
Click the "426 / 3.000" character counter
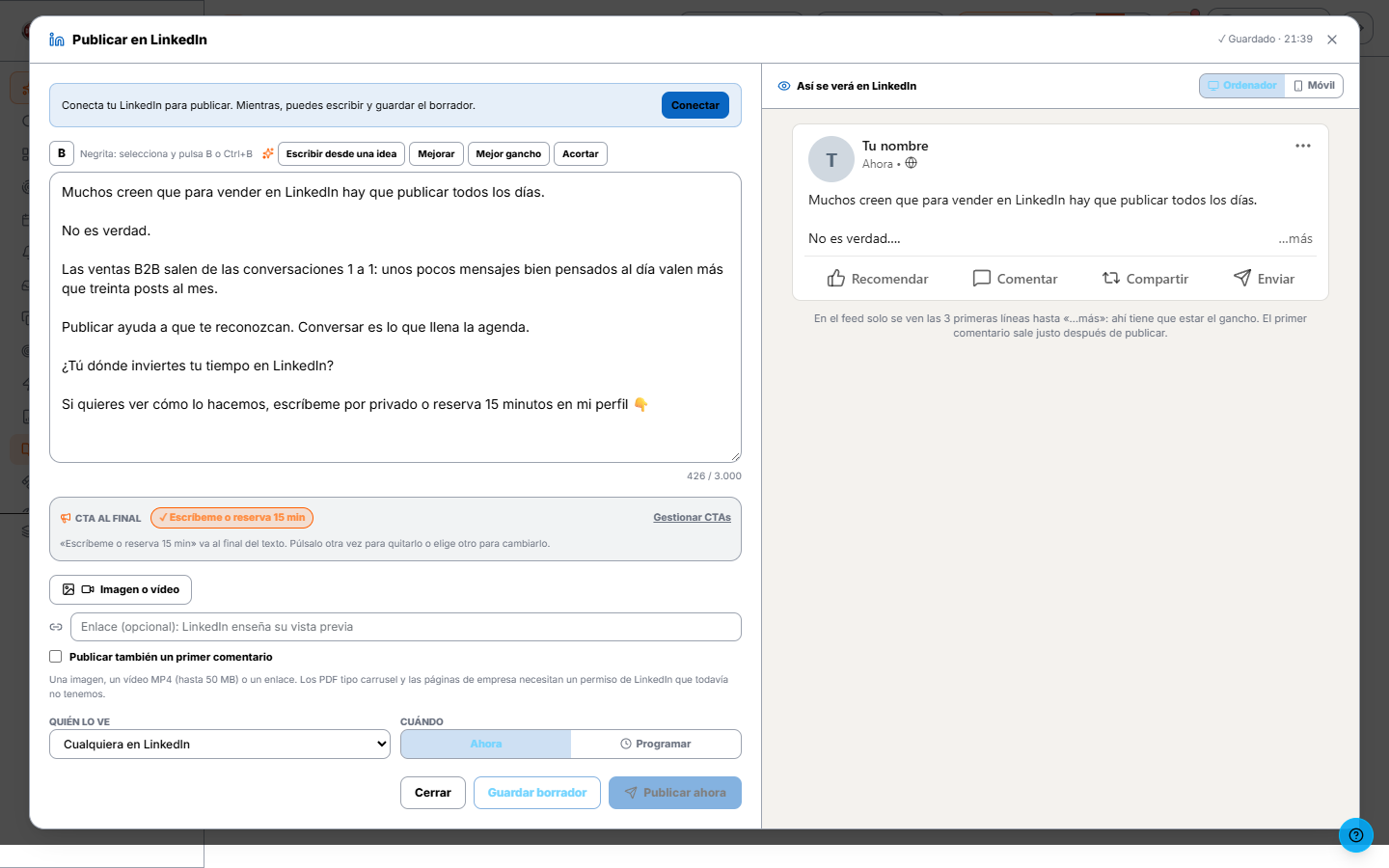(x=714, y=476)
